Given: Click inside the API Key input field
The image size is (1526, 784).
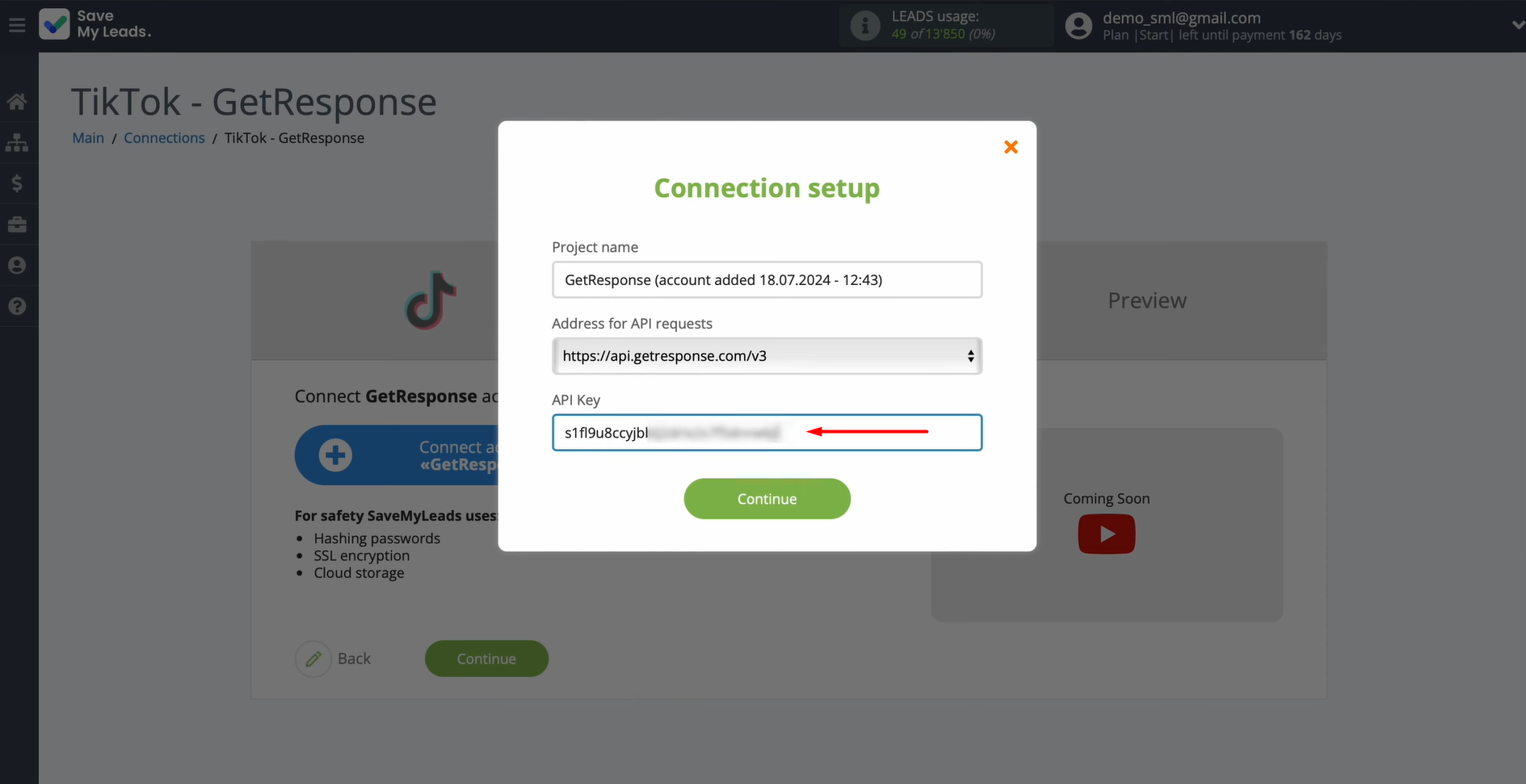Looking at the screenshot, I should pos(766,432).
